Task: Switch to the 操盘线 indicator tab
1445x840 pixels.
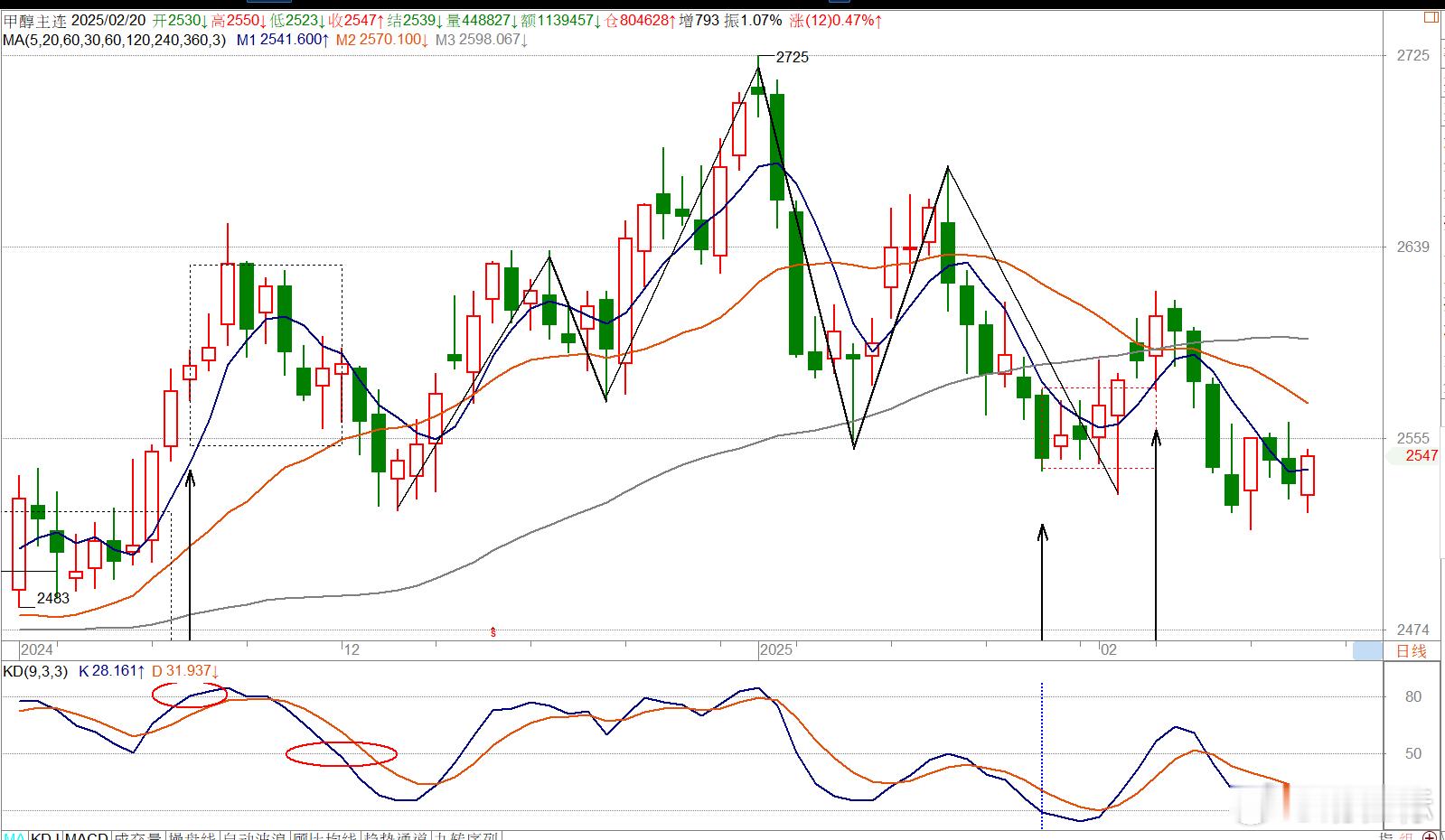Action: [192, 835]
